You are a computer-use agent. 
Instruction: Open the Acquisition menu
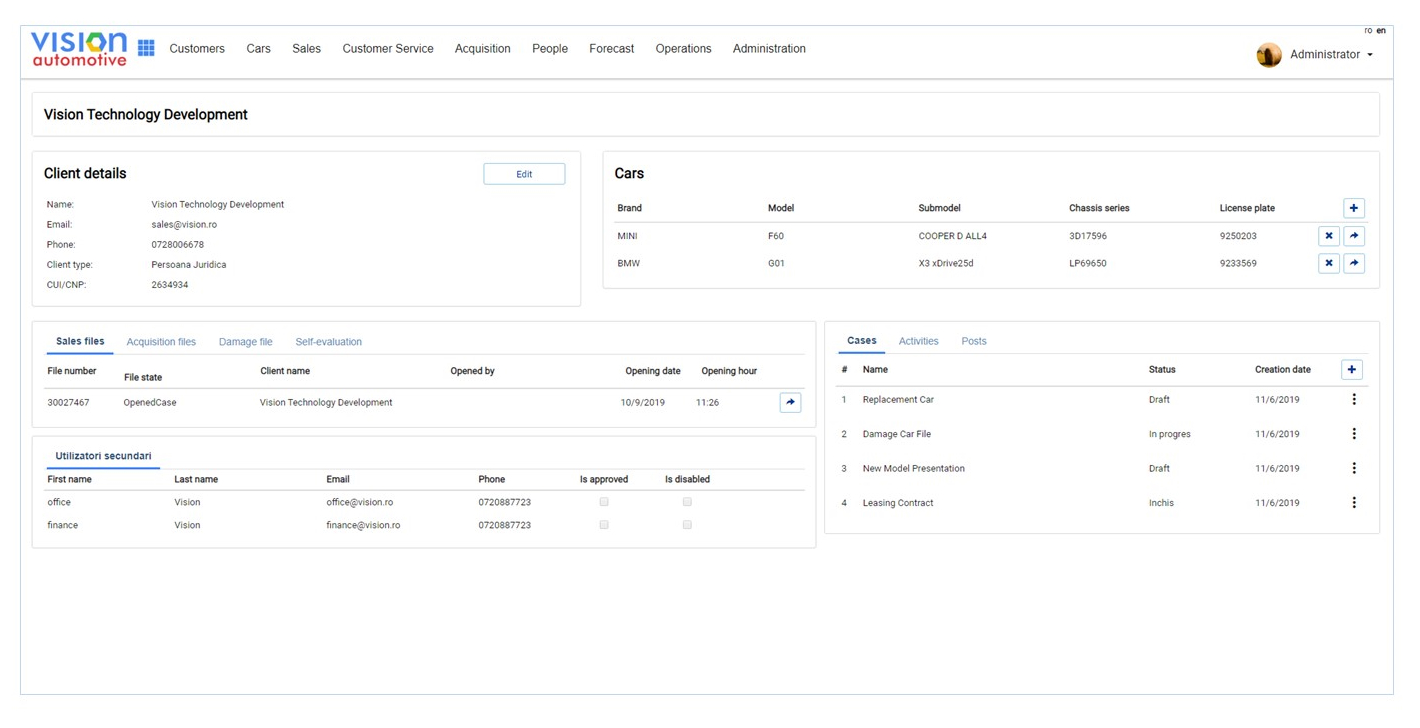coord(482,48)
